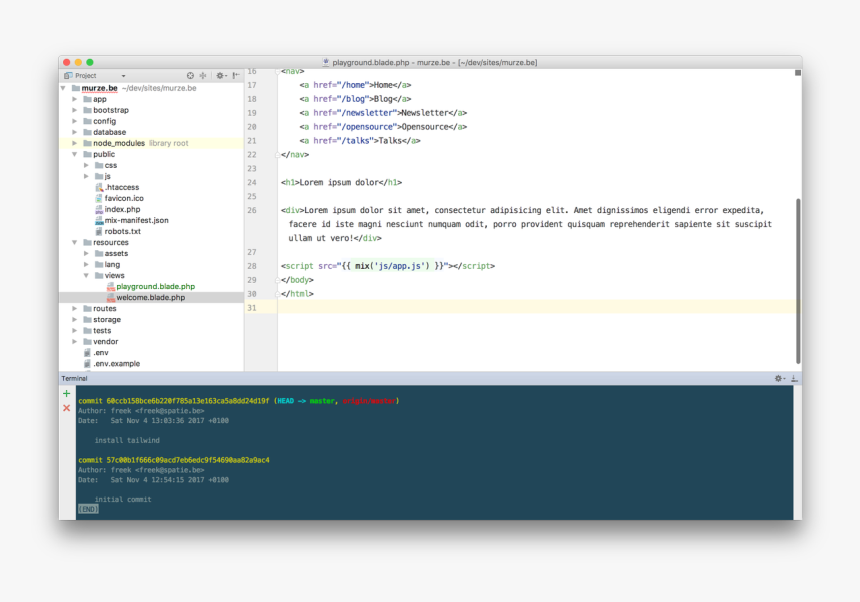Open the Terminal panel gear settings
The width and height of the screenshot is (860, 602).
(779, 378)
